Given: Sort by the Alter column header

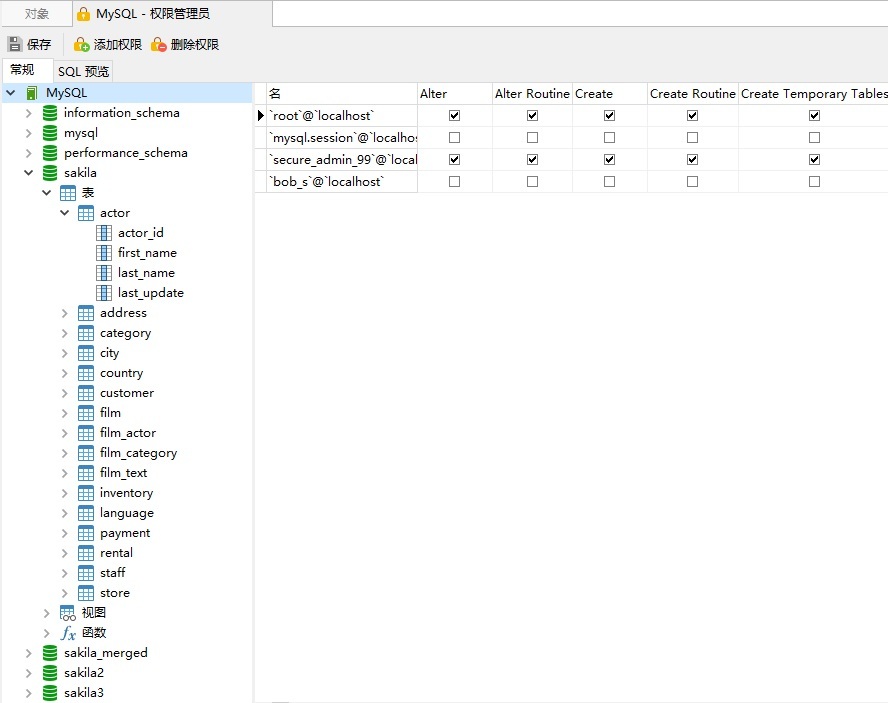Looking at the screenshot, I should pos(455,94).
